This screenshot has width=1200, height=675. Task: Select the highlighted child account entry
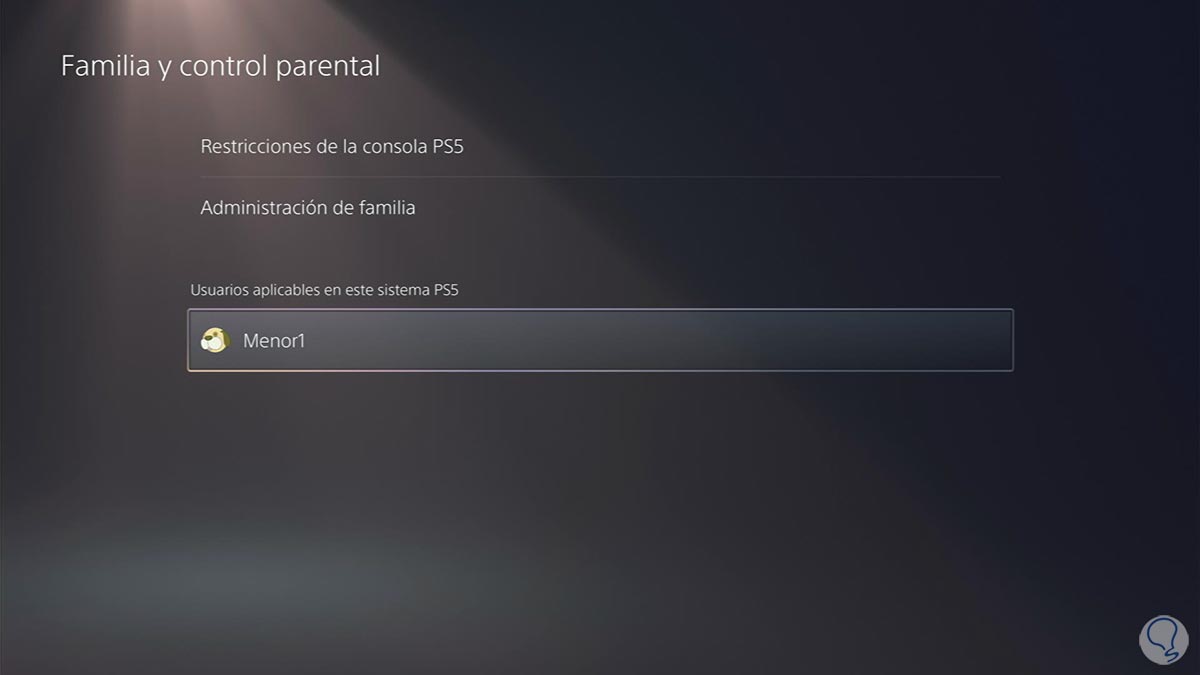click(x=600, y=340)
